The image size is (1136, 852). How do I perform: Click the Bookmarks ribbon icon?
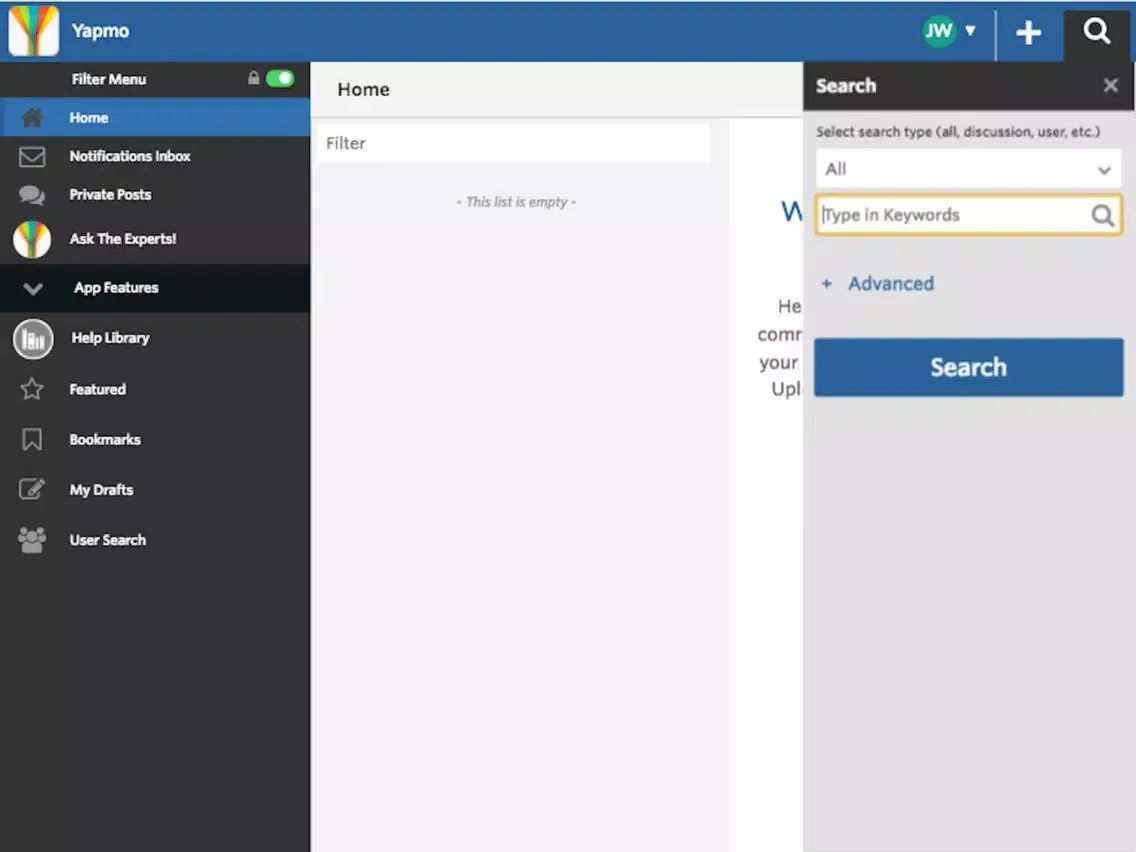coord(32,440)
